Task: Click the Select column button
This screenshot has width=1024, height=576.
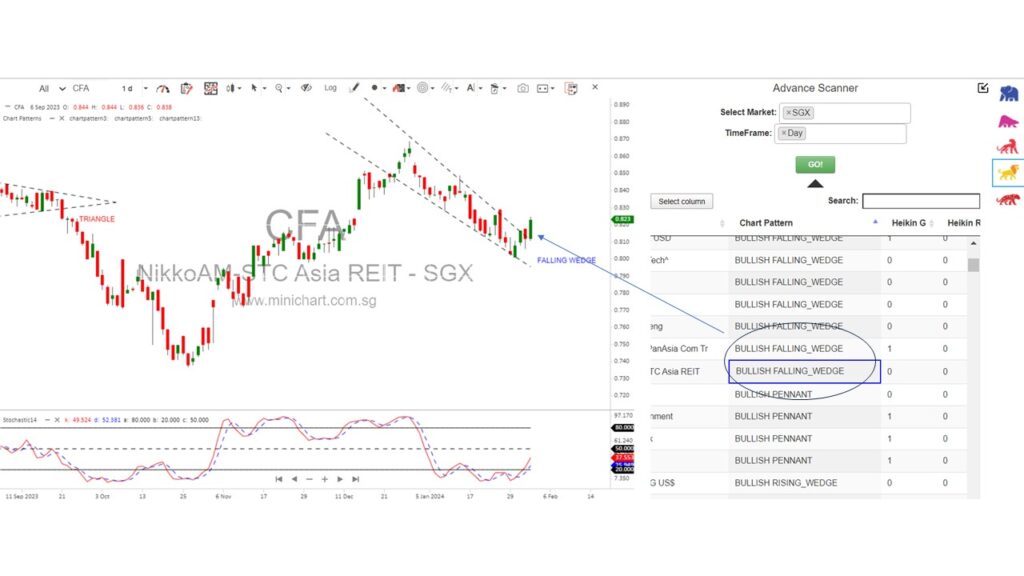Action: point(682,201)
